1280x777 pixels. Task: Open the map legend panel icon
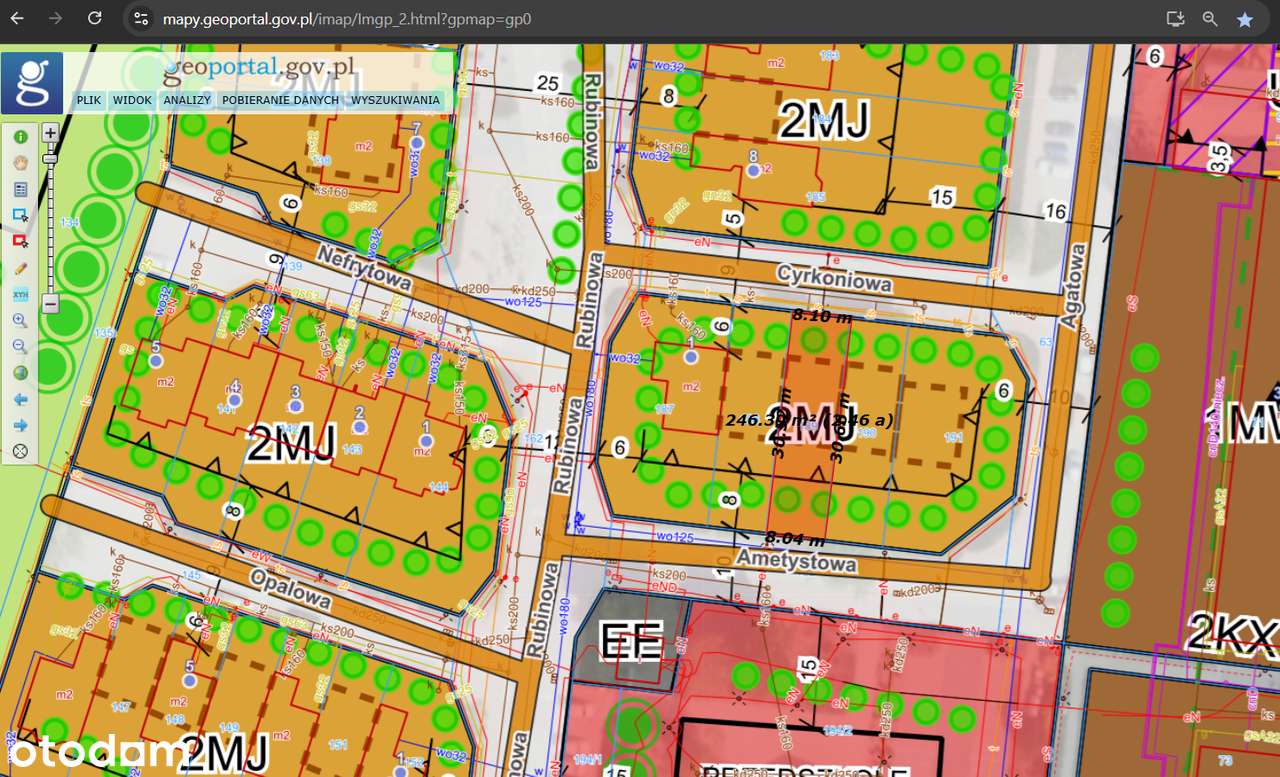(19, 187)
